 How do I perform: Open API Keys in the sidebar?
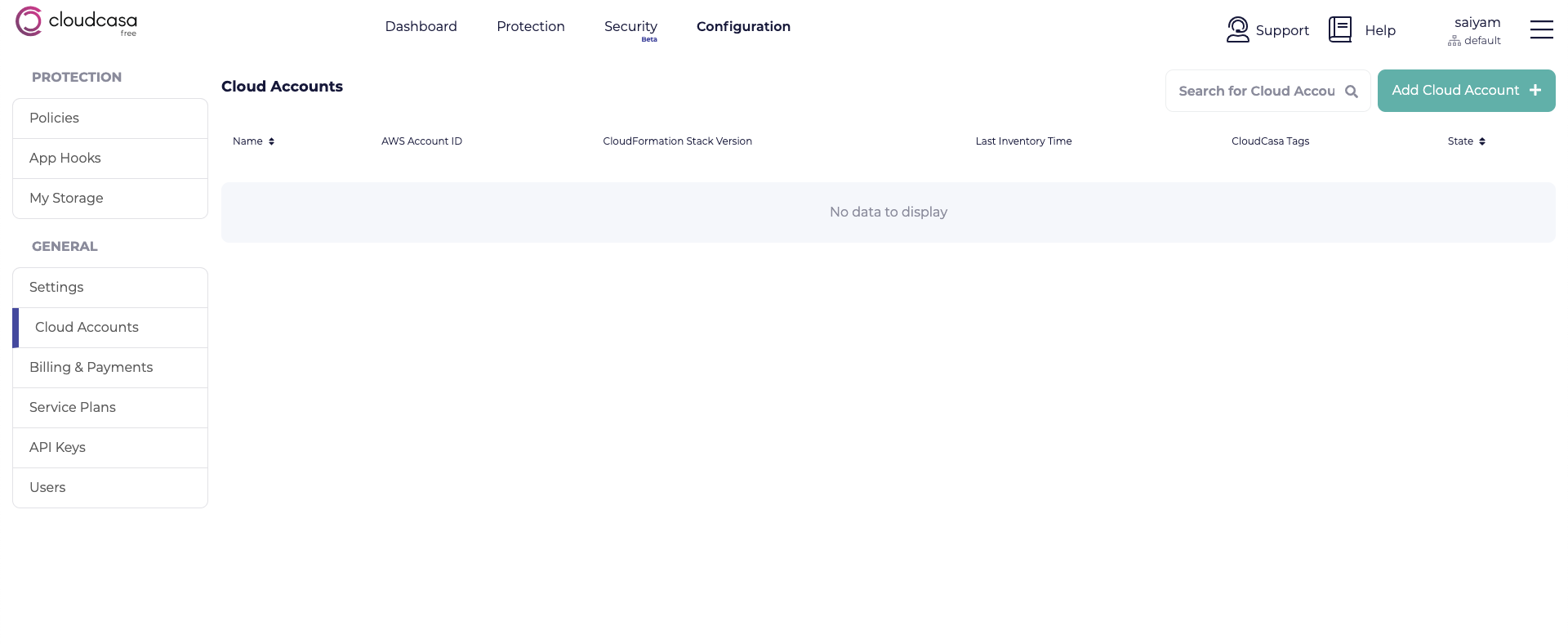110,448
